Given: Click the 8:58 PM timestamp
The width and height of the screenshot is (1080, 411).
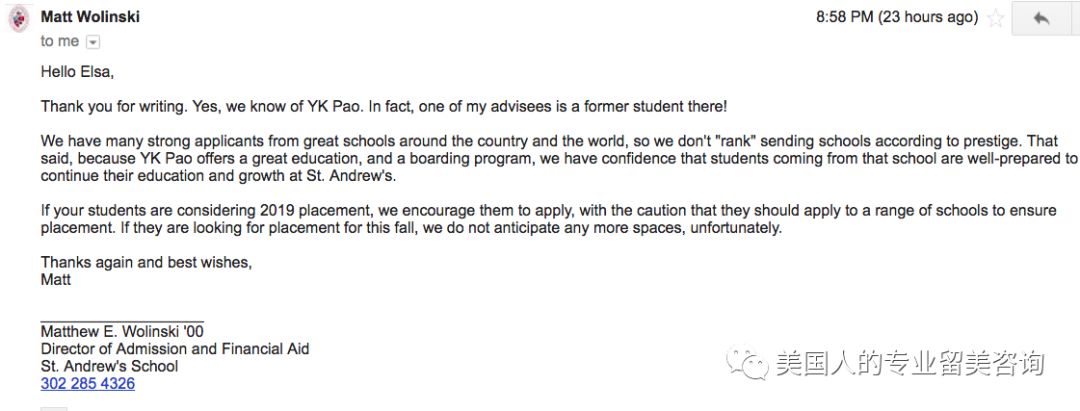Looking at the screenshot, I should 897,18.
